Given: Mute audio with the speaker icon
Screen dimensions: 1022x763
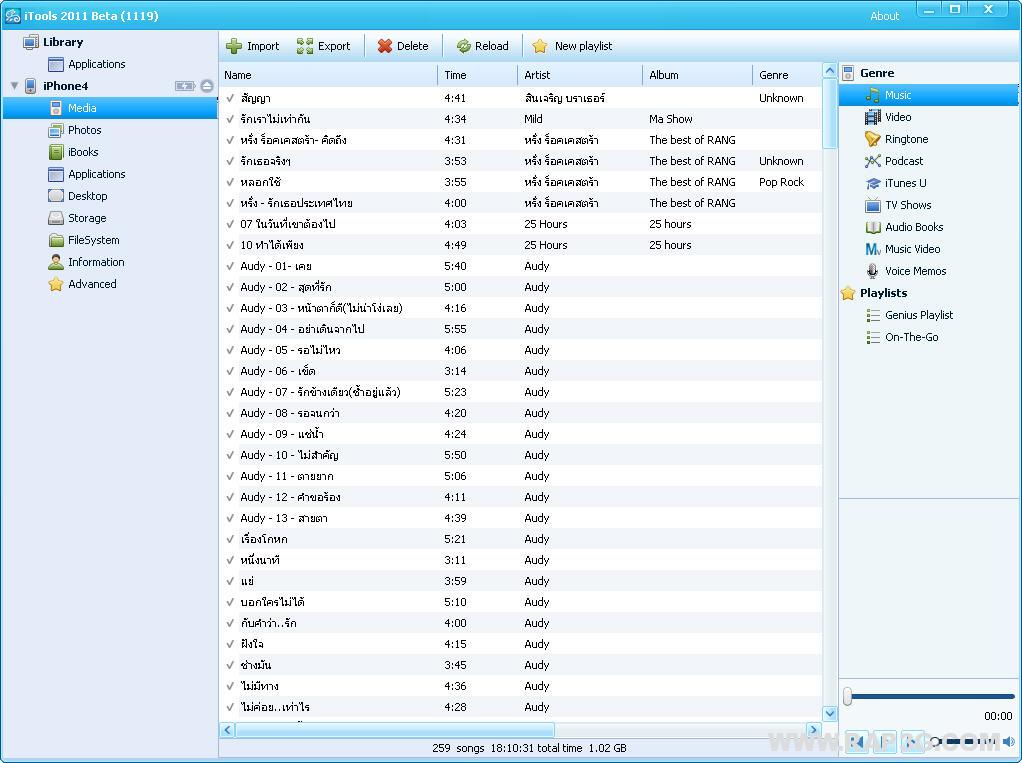Looking at the screenshot, I should 1008,741.
